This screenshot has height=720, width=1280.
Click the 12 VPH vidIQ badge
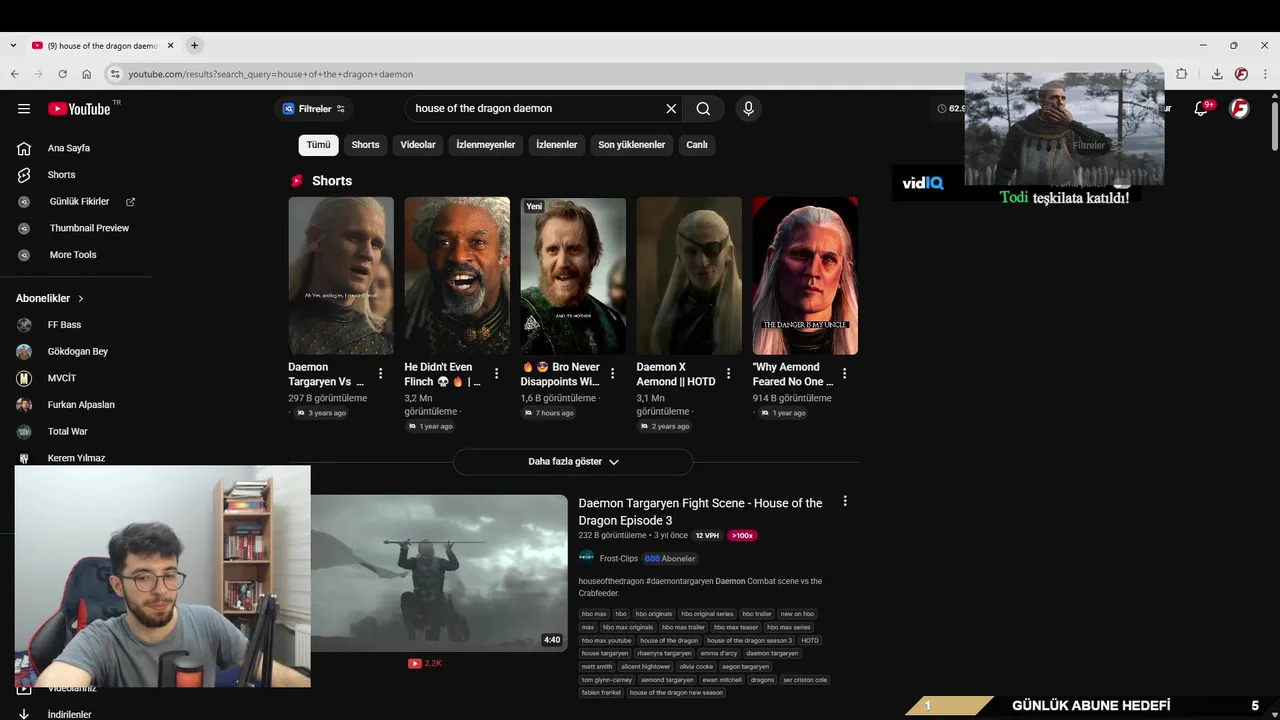[707, 536]
